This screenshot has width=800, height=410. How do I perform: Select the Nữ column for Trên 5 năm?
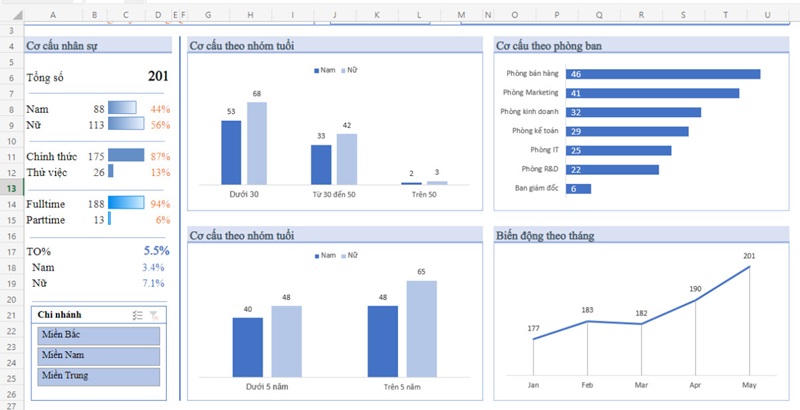pyautogui.click(x=421, y=327)
